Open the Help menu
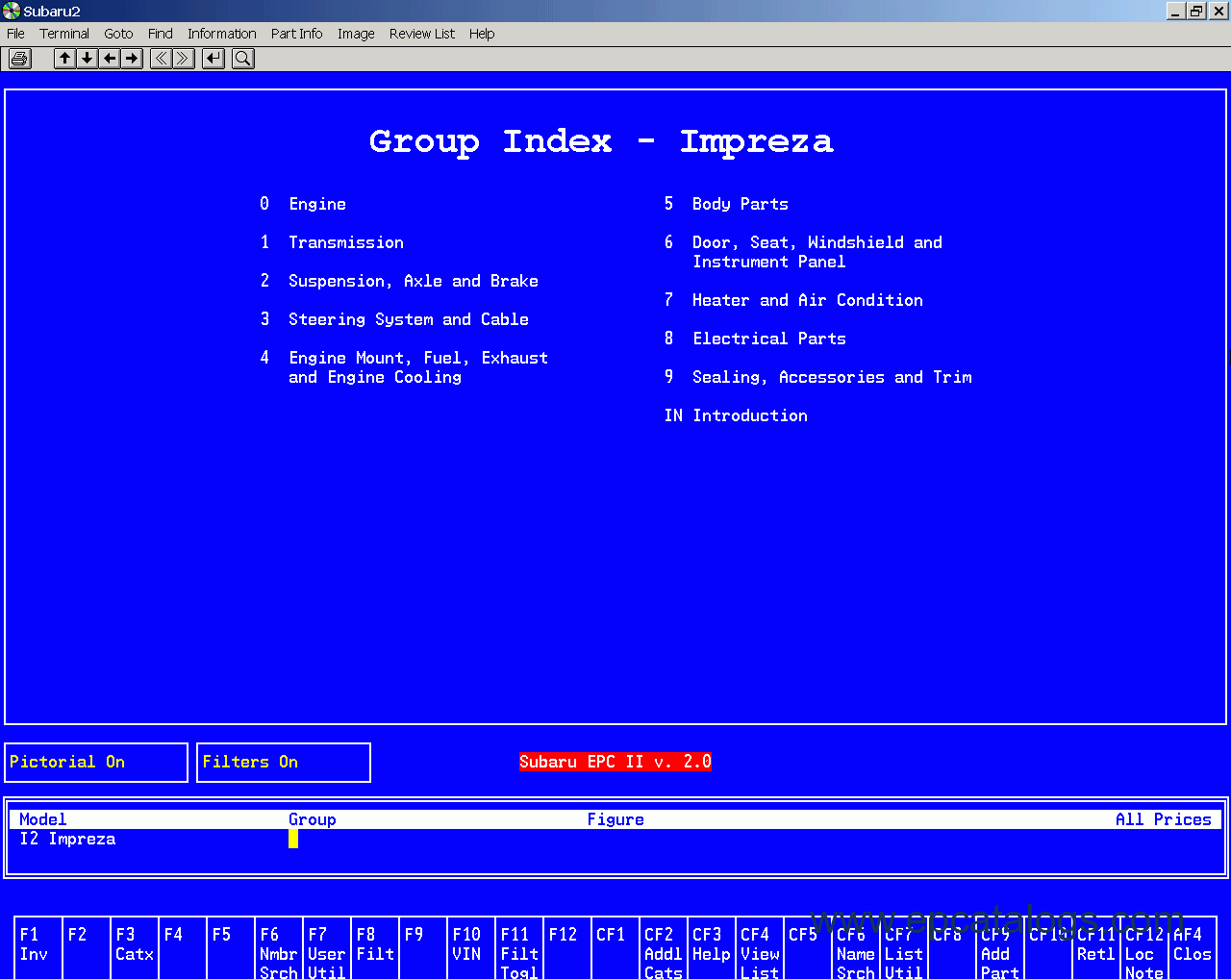This screenshot has width=1231, height=980. click(x=482, y=34)
